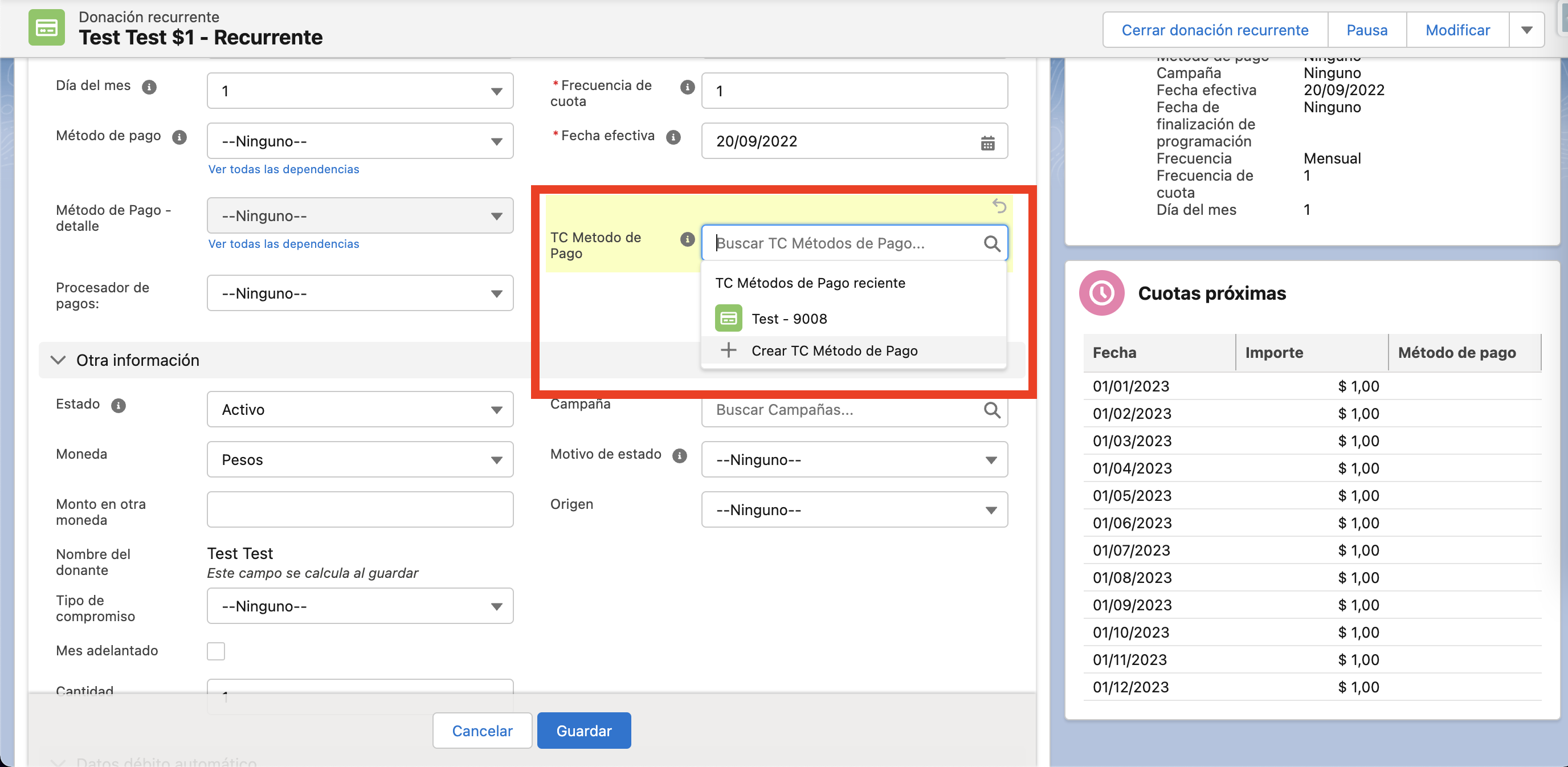This screenshot has height=767, width=1568.
Task: Click the 01/12/2023 date cell
Action: tap(1131, 687)
